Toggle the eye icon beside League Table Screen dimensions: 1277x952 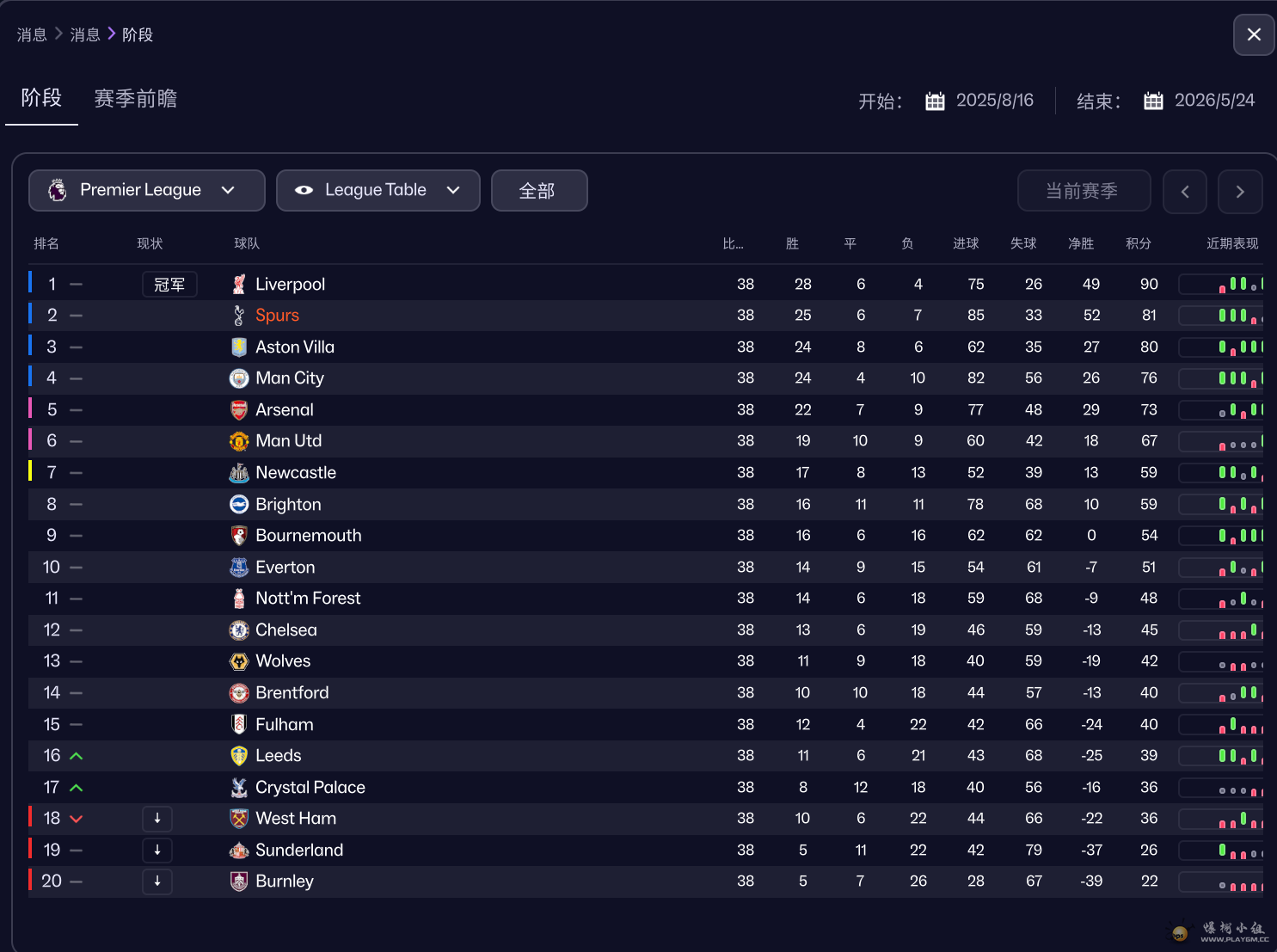pyautogui.click(x=304, y=190)
